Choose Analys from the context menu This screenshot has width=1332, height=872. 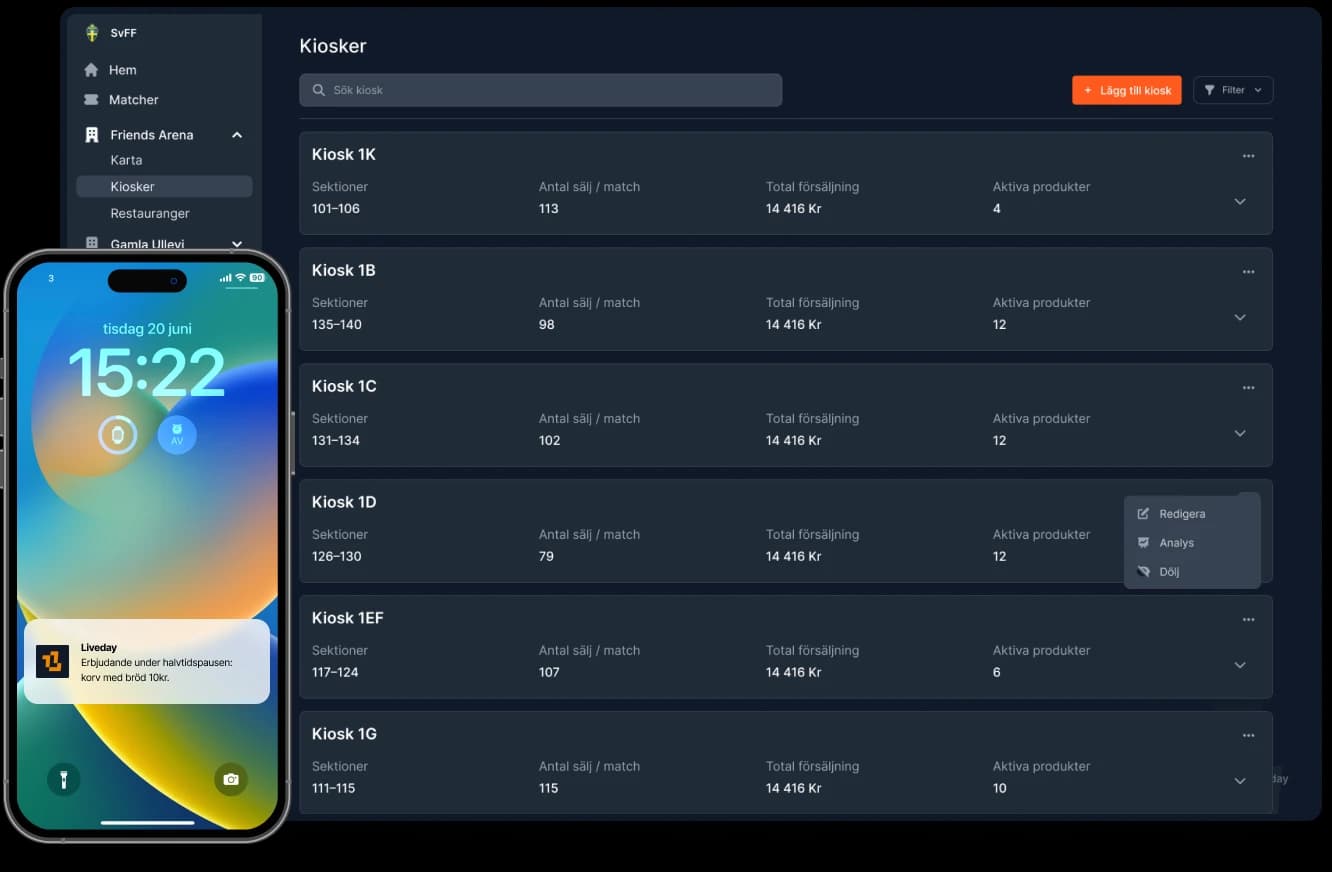pyautogui.click(x=1176, y=543)
